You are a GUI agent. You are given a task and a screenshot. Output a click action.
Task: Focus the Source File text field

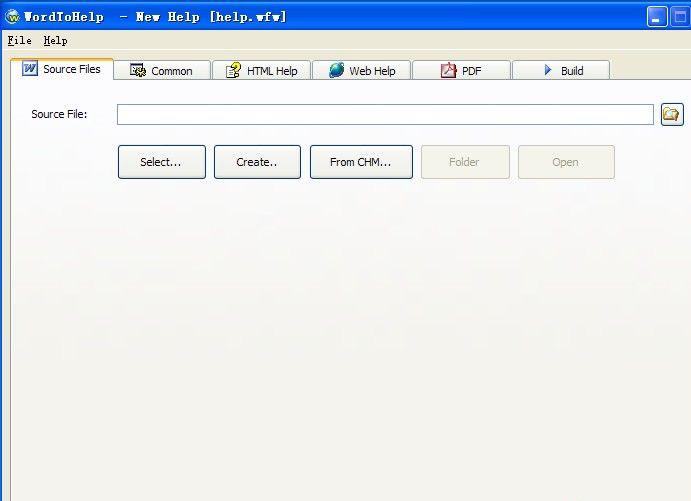[x=385, y=115]
